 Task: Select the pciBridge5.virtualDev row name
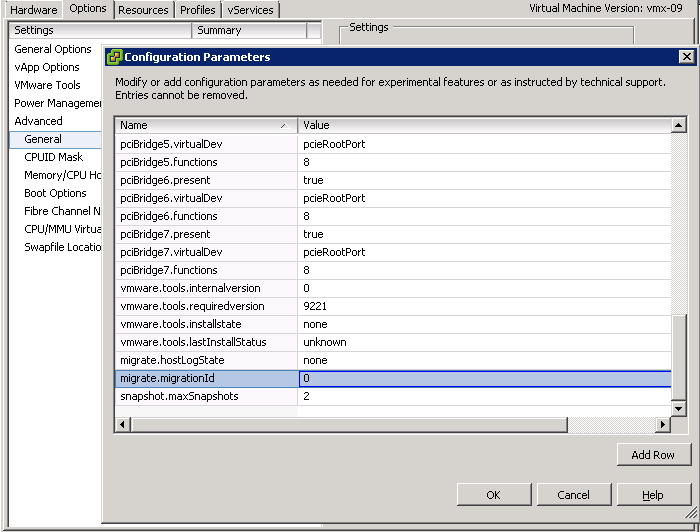pyautogui.click(x=171, y=144)
